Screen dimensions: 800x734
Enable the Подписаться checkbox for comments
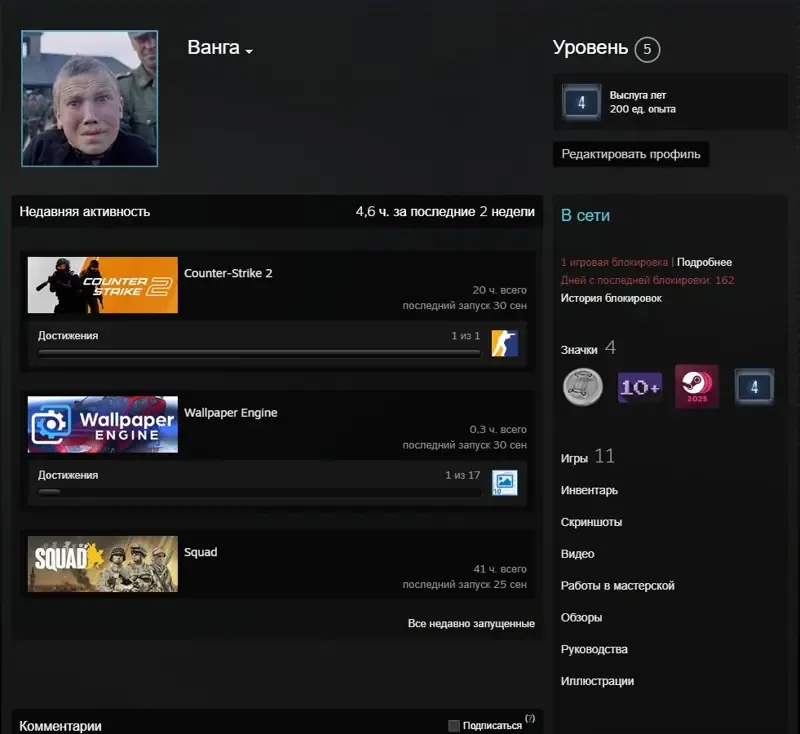[x=454, y=725]
